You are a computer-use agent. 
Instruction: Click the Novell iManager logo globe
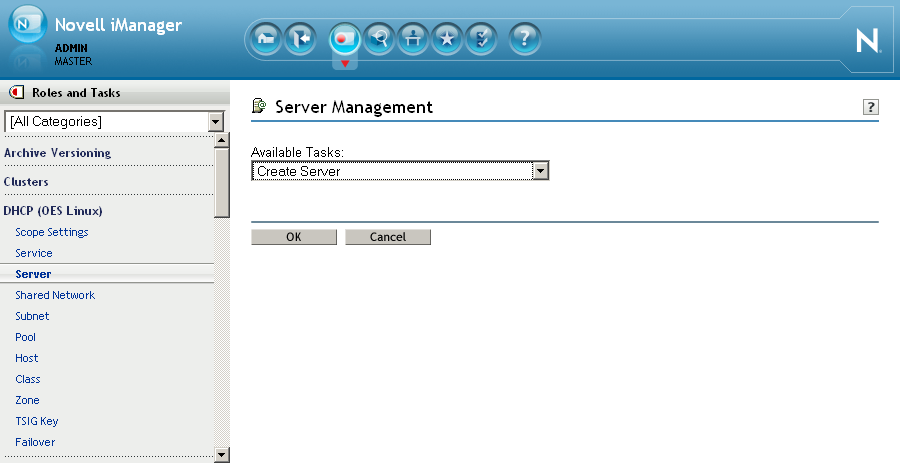coord(28,24)
